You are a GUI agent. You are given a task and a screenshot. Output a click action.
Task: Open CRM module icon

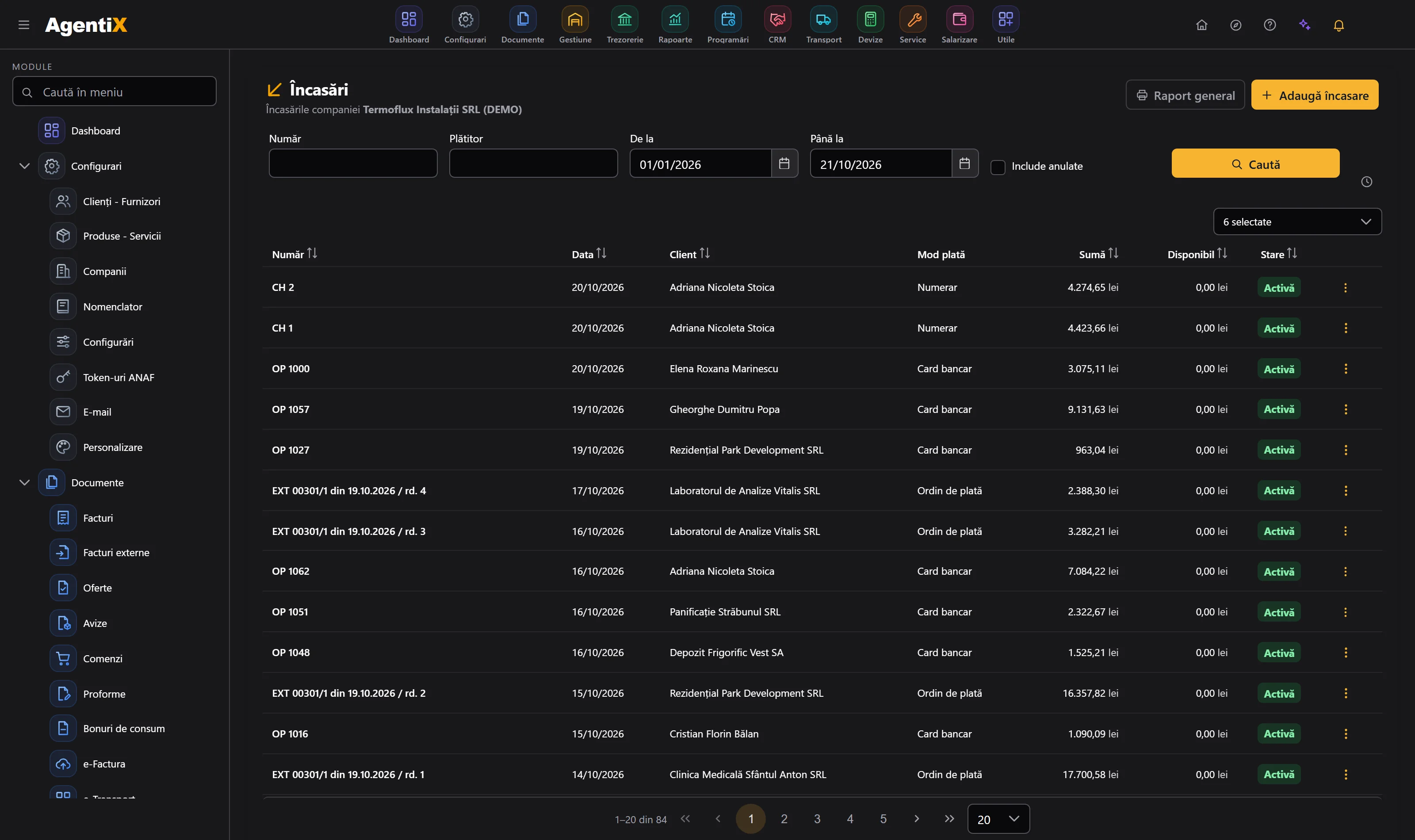click(x=777, y=20)
